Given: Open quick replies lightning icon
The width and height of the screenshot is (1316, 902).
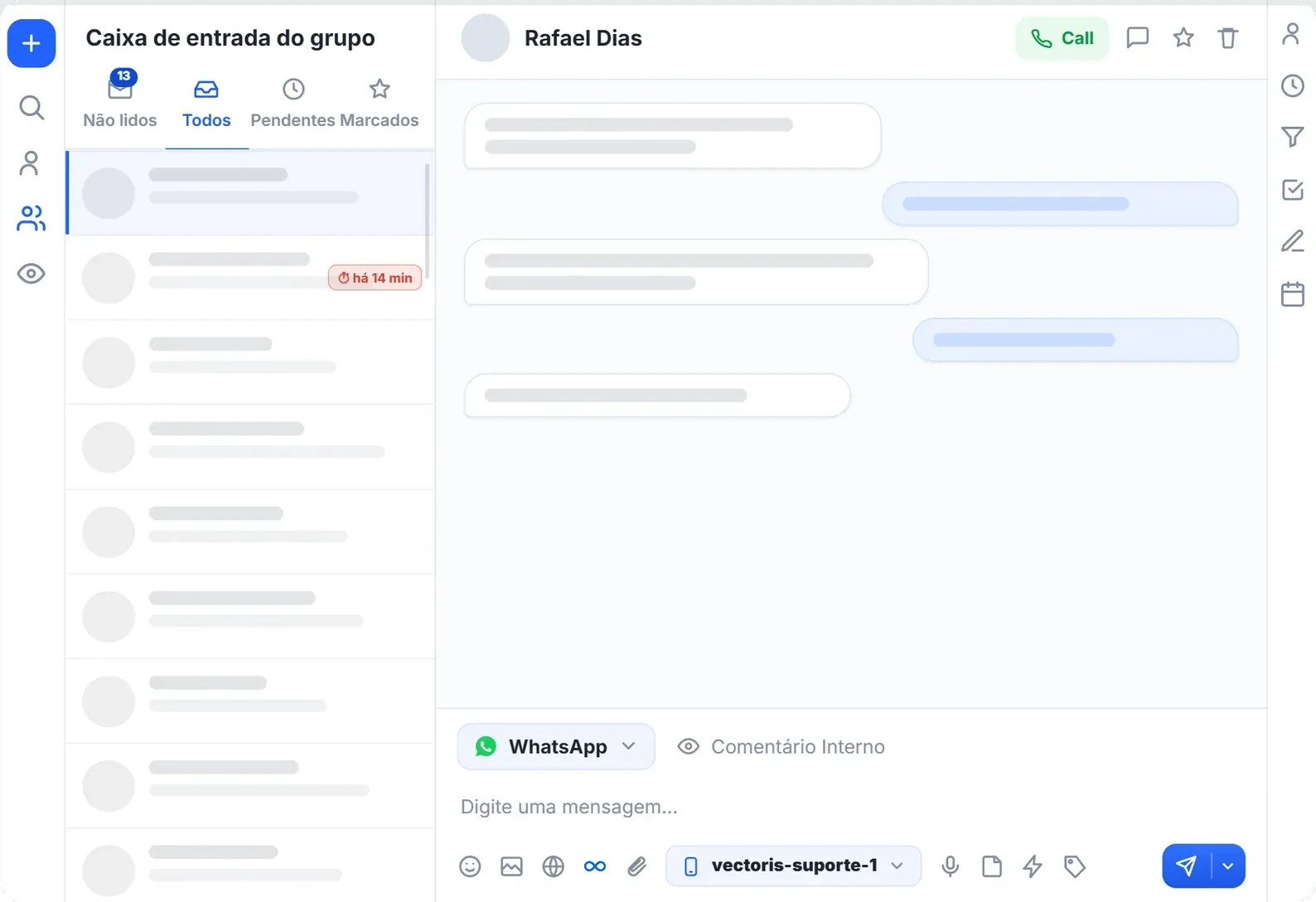Looking at the screenshot, I should pyautogui.click(x=1033, y=866).
